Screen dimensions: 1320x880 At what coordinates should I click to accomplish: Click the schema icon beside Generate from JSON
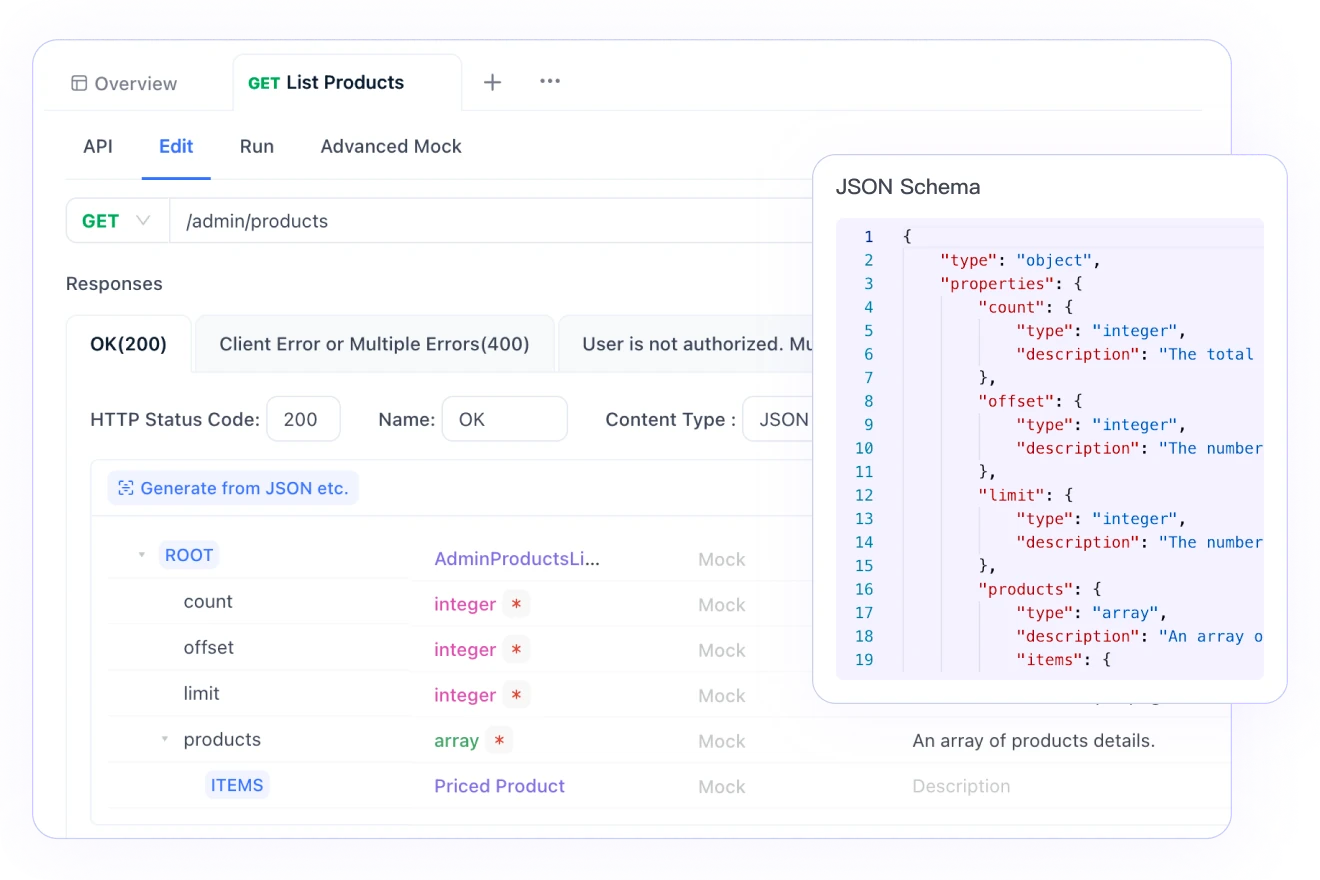click(x=125, y=488)
